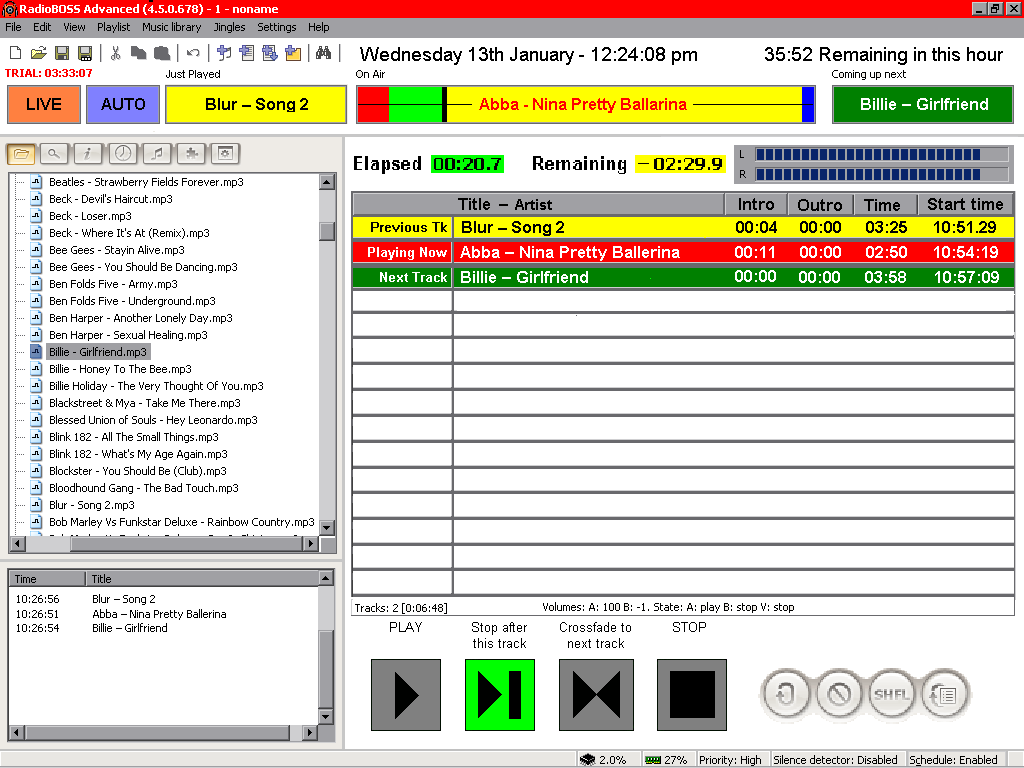Open the Help menu

point(319,27)
